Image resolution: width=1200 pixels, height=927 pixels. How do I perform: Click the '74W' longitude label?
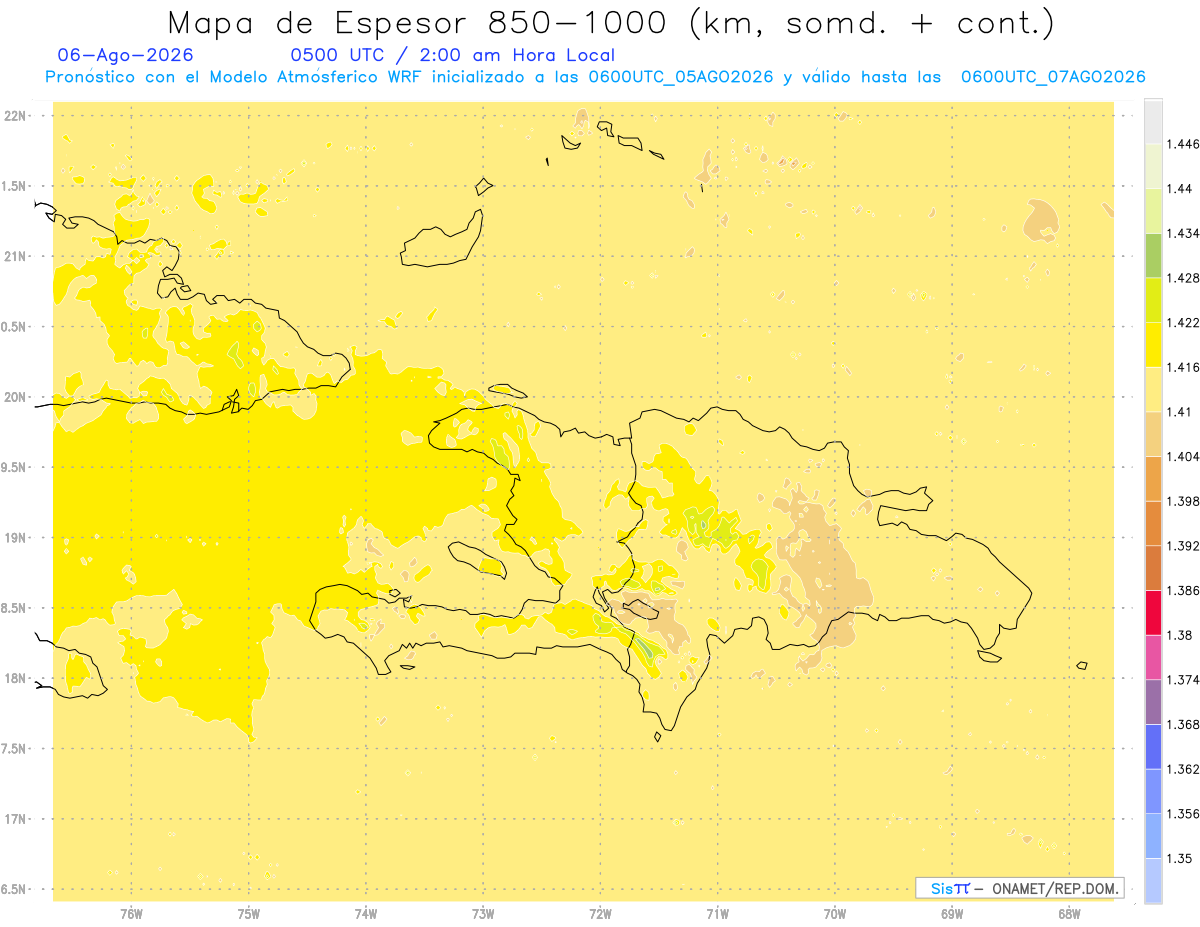[x=366, y=914]
